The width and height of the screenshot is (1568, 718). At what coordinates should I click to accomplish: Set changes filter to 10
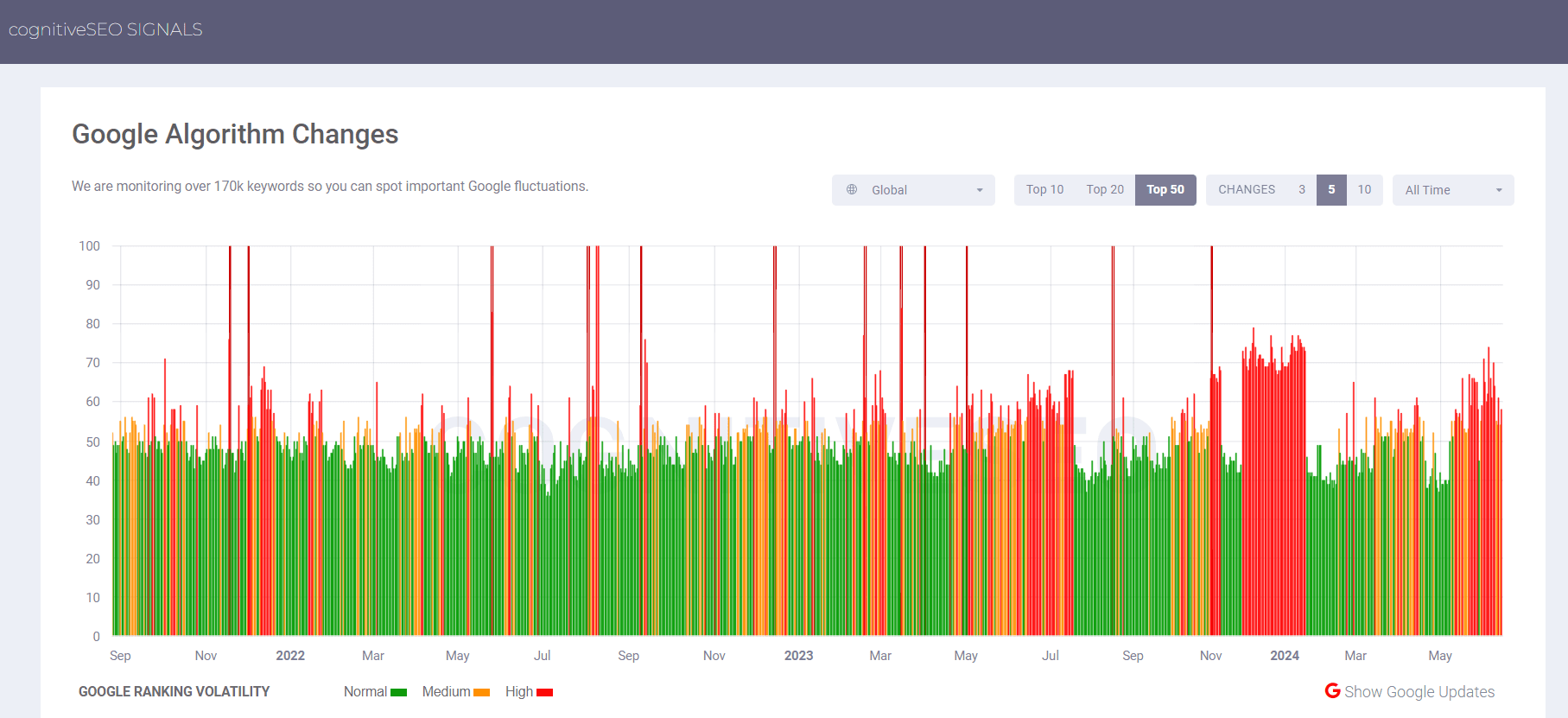(1364, 189)
